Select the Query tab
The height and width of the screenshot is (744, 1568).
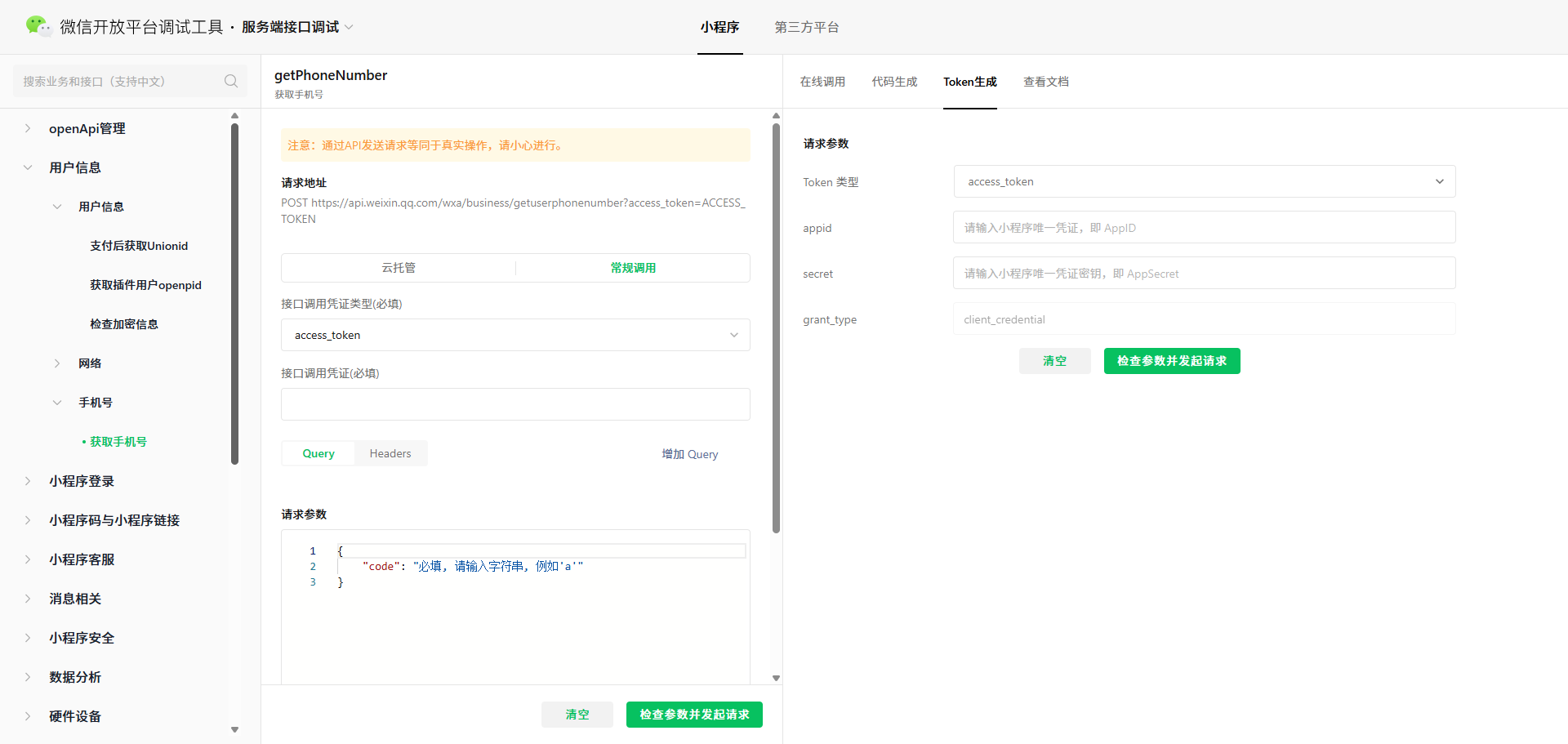[318, 453]
